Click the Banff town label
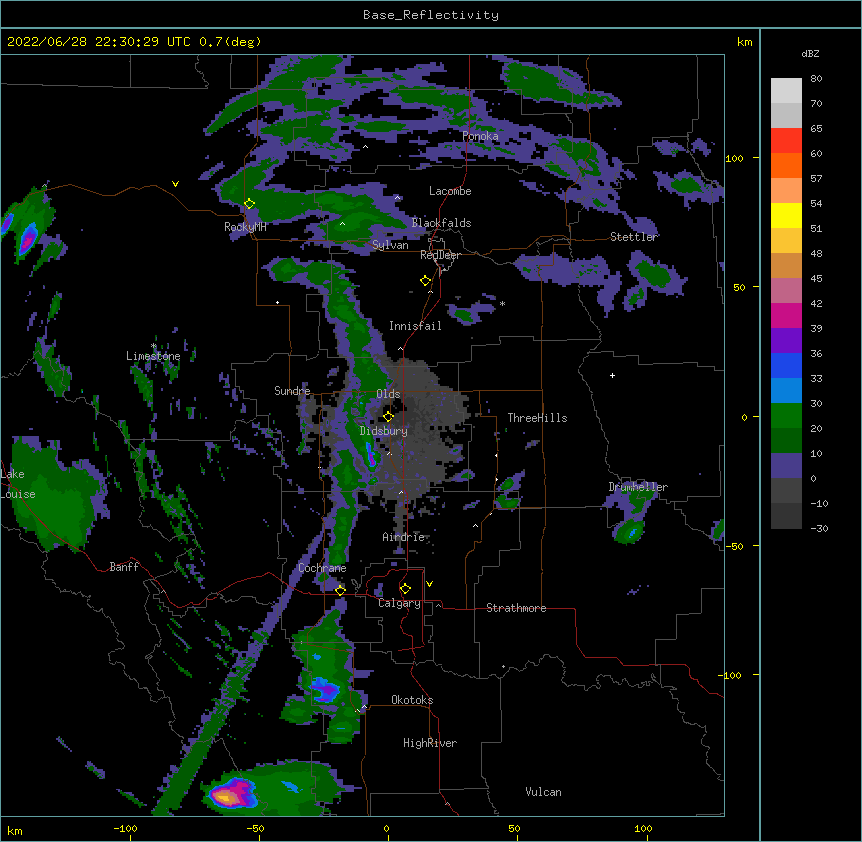 124,567
